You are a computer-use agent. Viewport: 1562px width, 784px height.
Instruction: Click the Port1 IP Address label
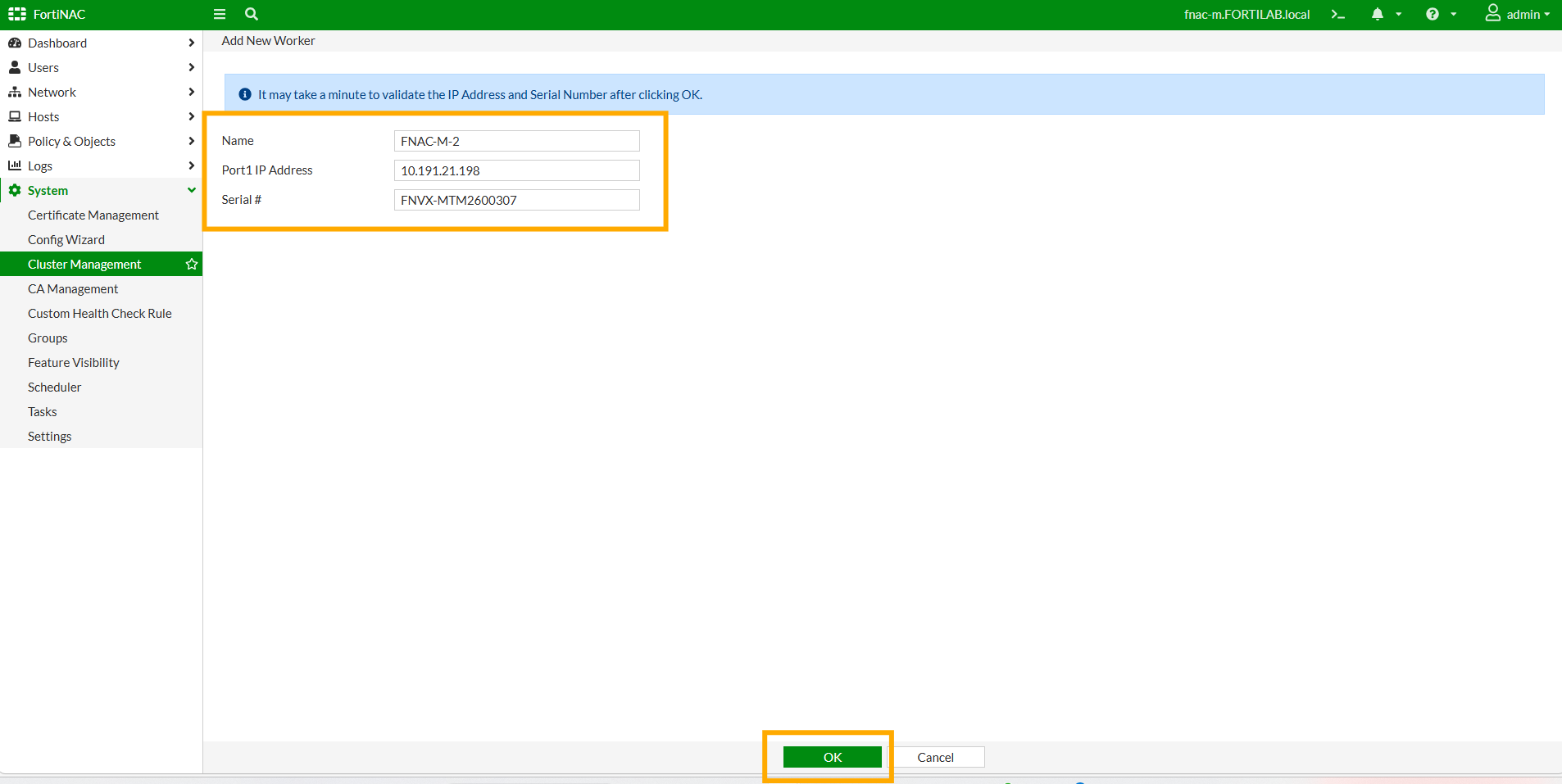click(267, 170)
